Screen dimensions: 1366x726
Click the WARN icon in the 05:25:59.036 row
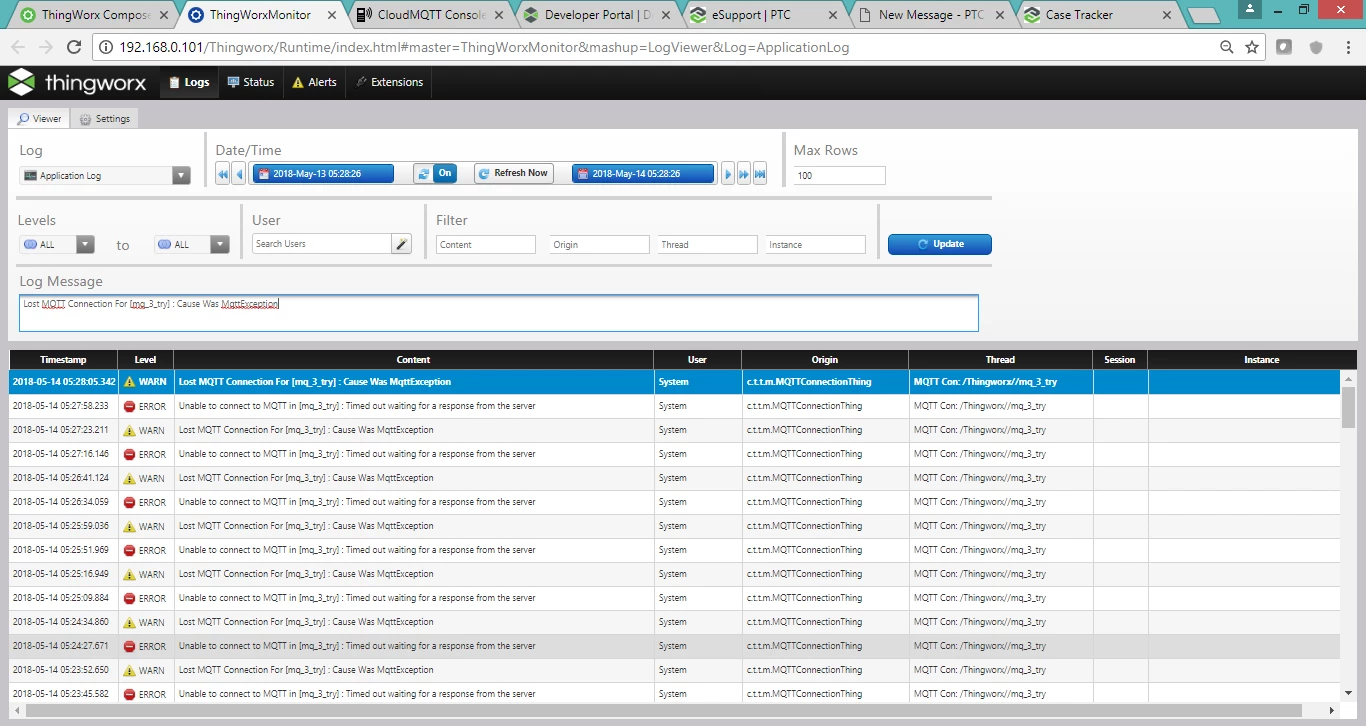[129, 526]
